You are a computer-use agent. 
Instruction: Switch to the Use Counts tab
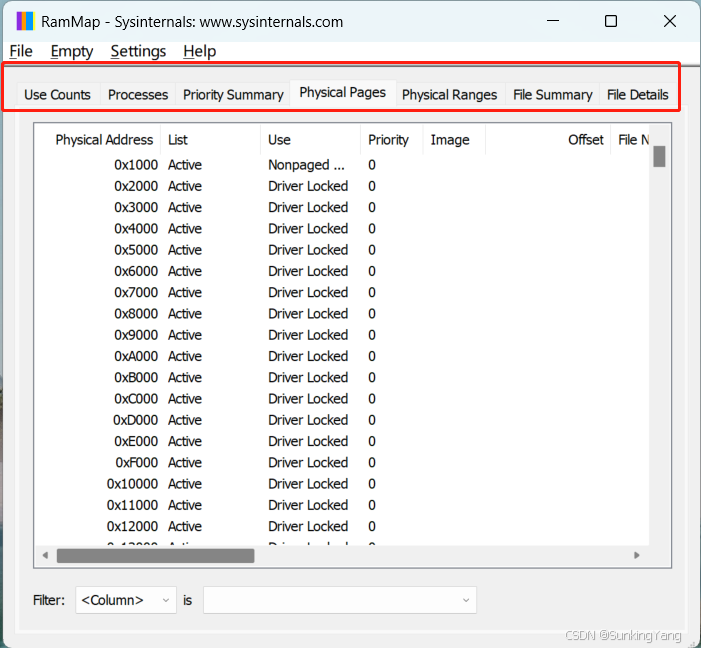tap(57, 94)
